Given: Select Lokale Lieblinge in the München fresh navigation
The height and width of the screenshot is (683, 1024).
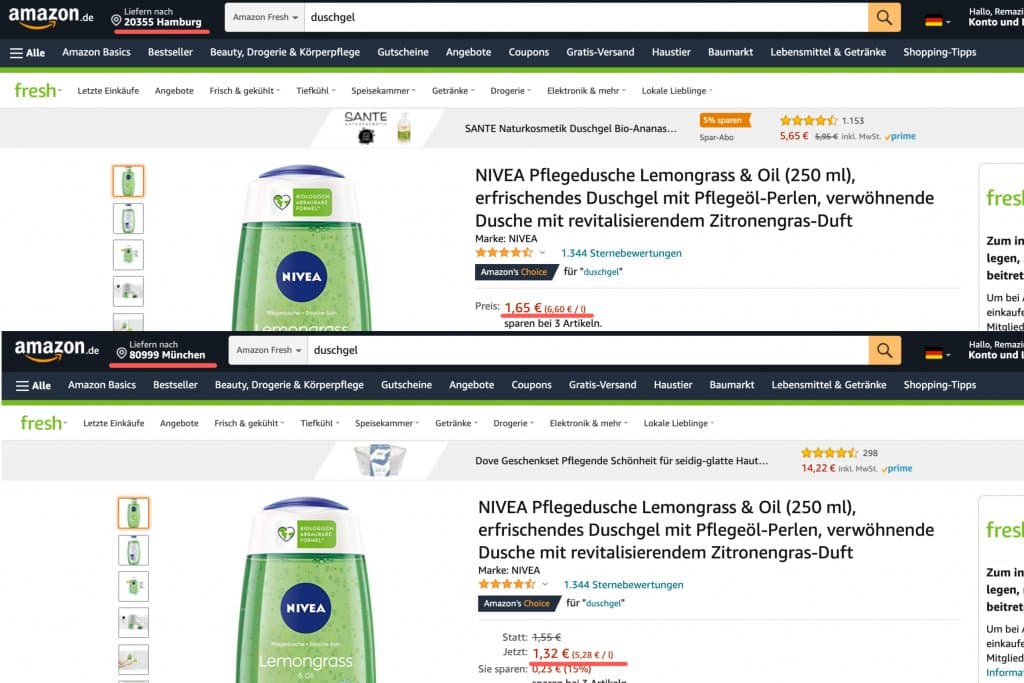Looking at the screenshot, I should coord(678,423).
